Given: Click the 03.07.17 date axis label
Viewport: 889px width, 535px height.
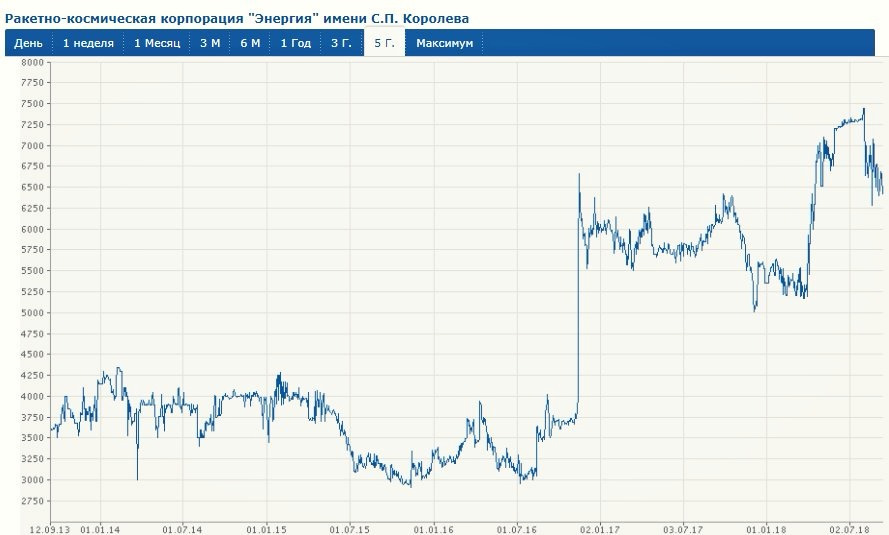Looking at the screenshot, I should (x=683, y=530).
